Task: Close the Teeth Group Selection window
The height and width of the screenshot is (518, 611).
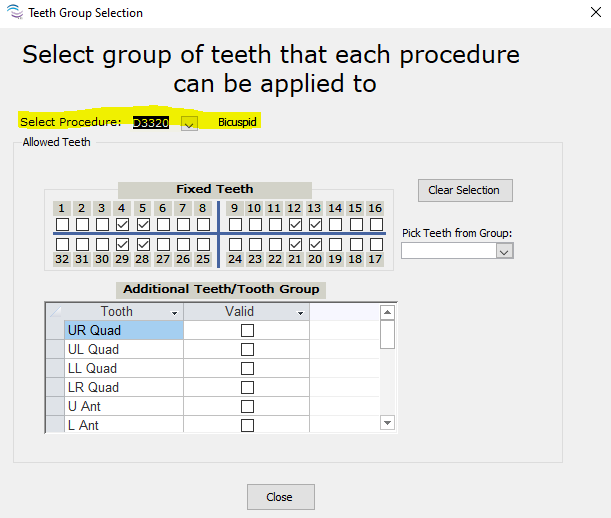Action: pos(583,13)
